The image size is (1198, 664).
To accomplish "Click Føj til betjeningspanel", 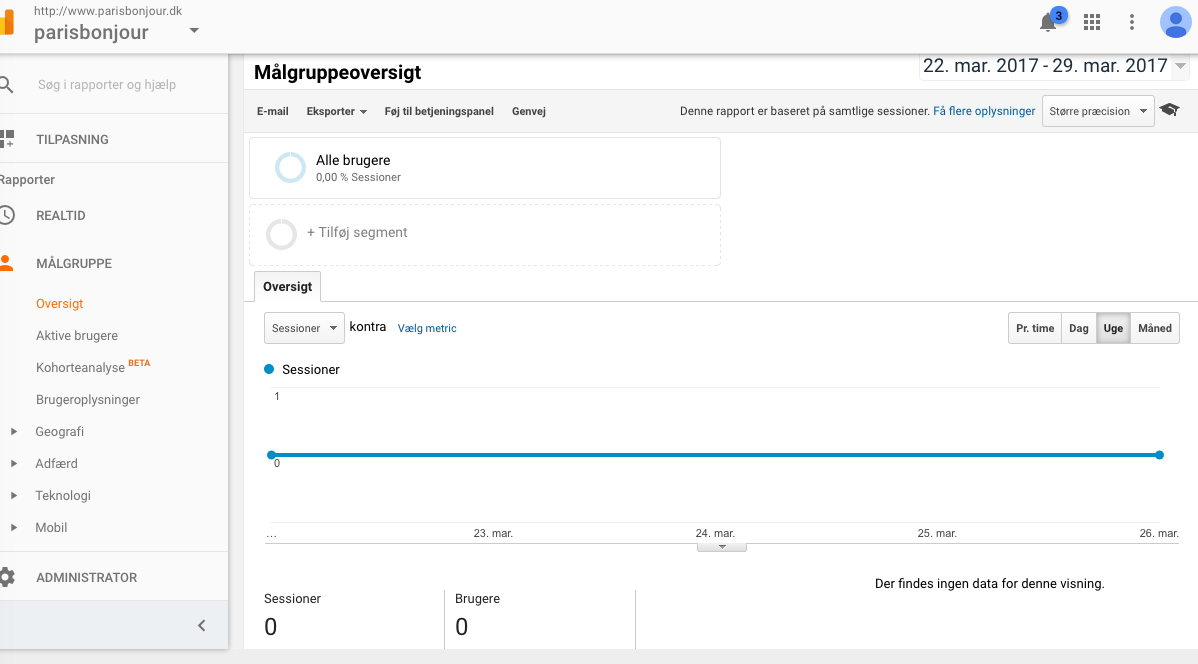I will (439, 112).
